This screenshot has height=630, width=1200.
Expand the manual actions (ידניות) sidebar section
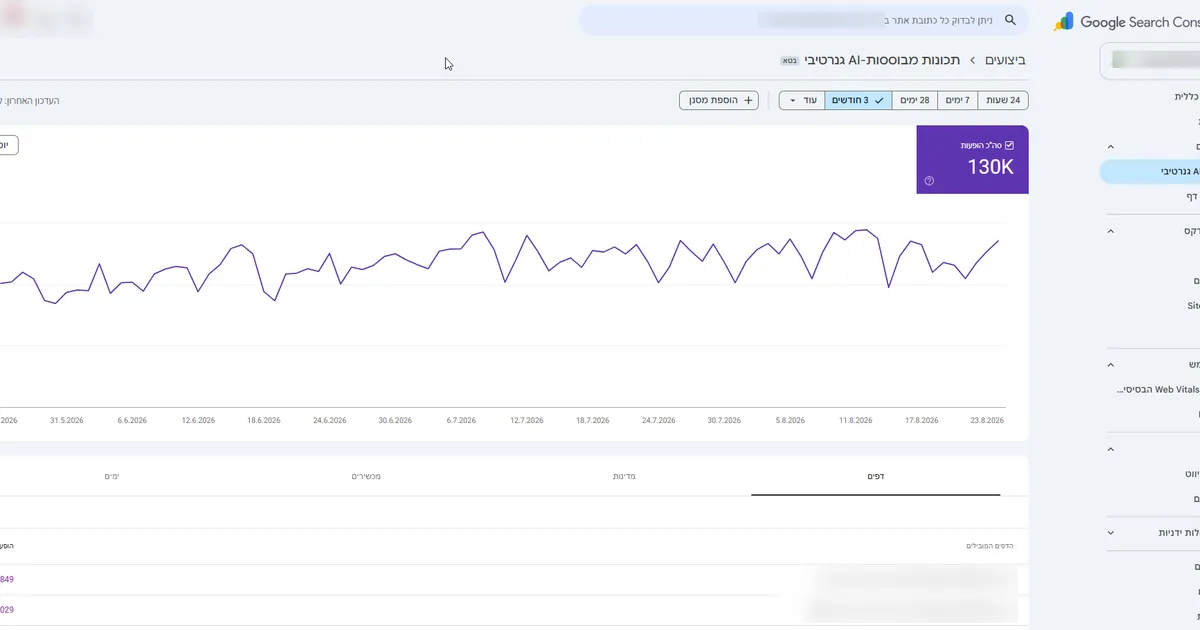[1110, 533]
